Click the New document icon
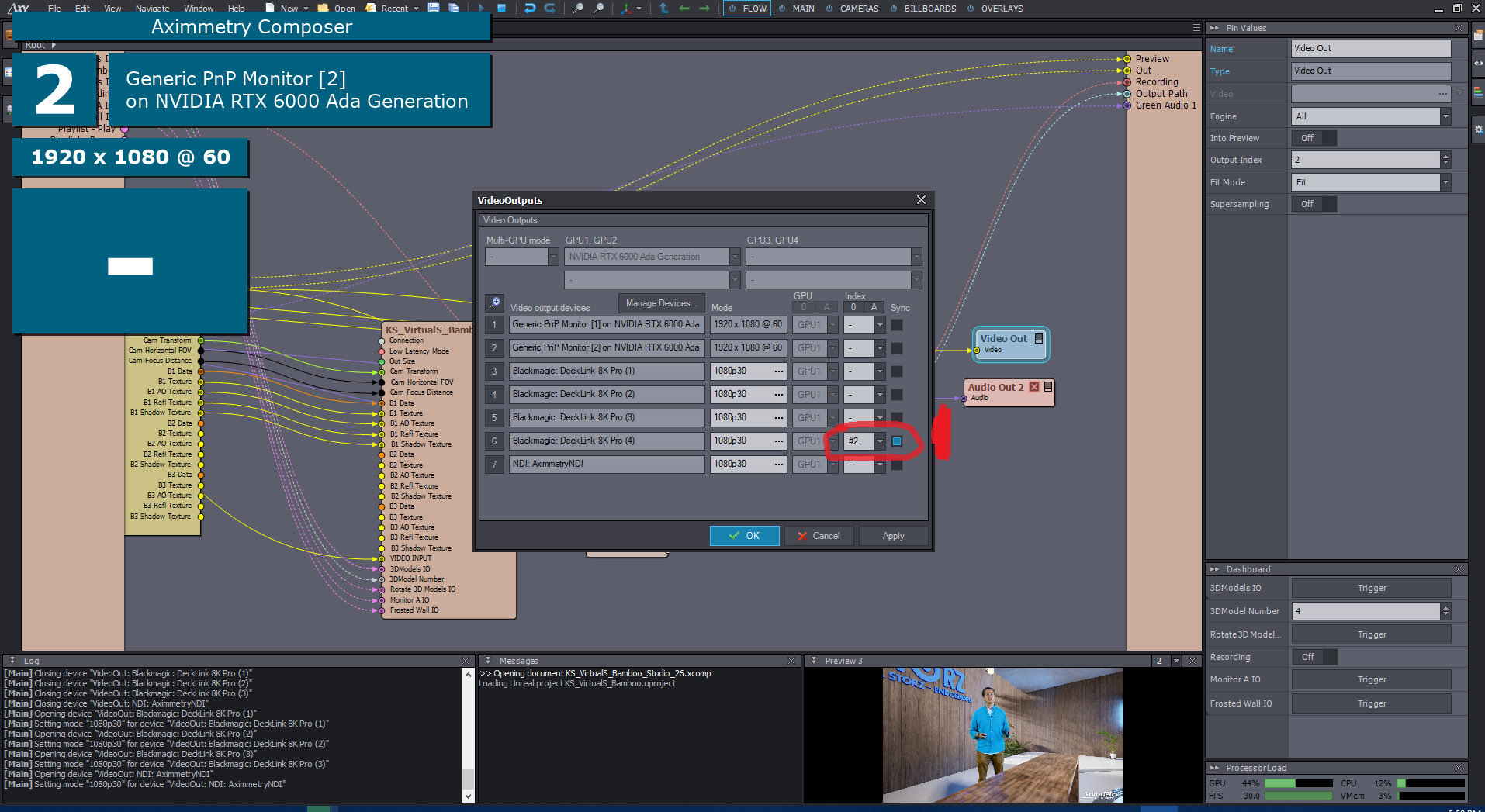The height and width of the screenshot is (812, 1485). [270, 8]
